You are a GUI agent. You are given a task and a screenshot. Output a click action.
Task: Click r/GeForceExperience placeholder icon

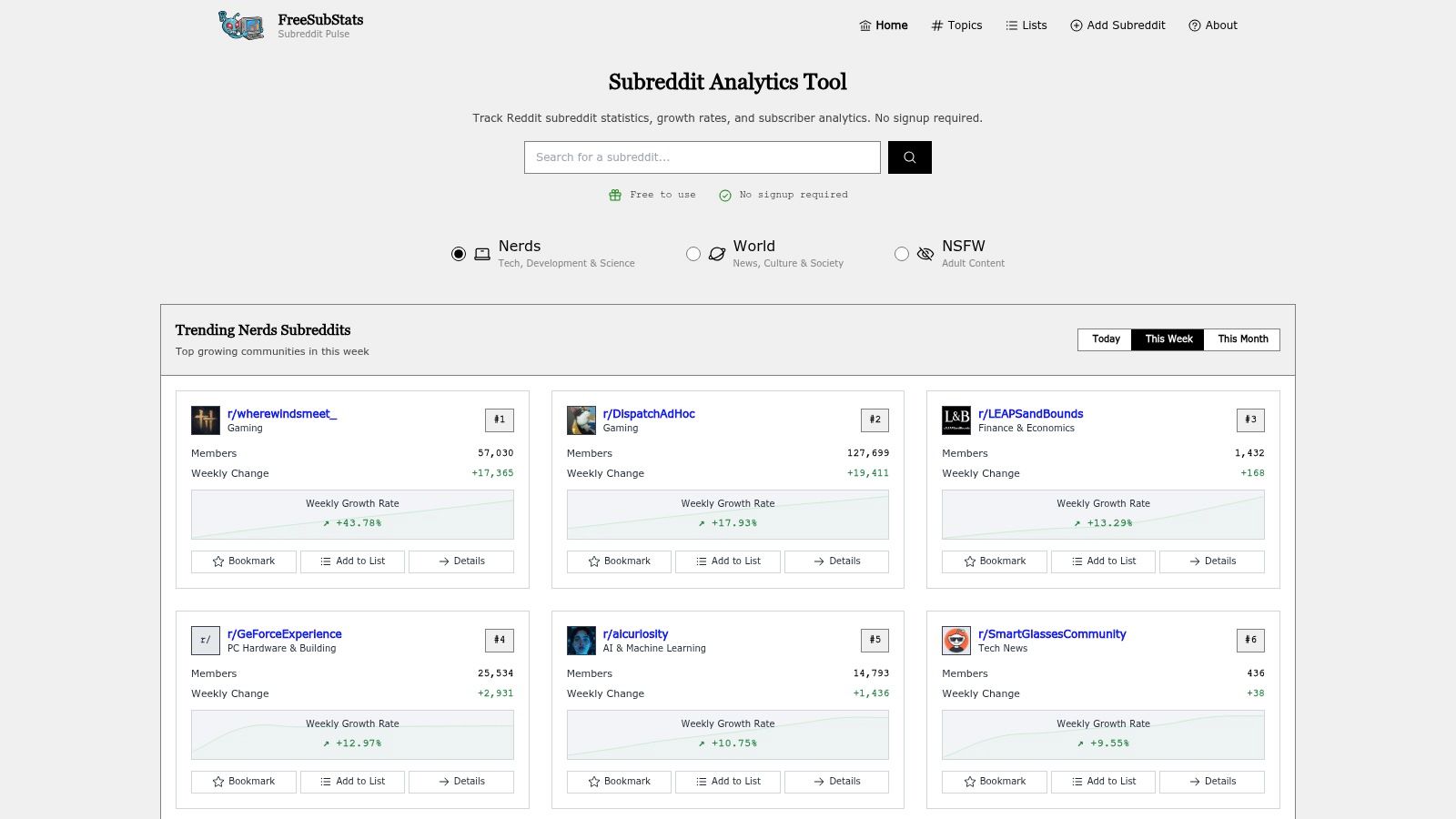pyautogui.click(x=206, y=641)
